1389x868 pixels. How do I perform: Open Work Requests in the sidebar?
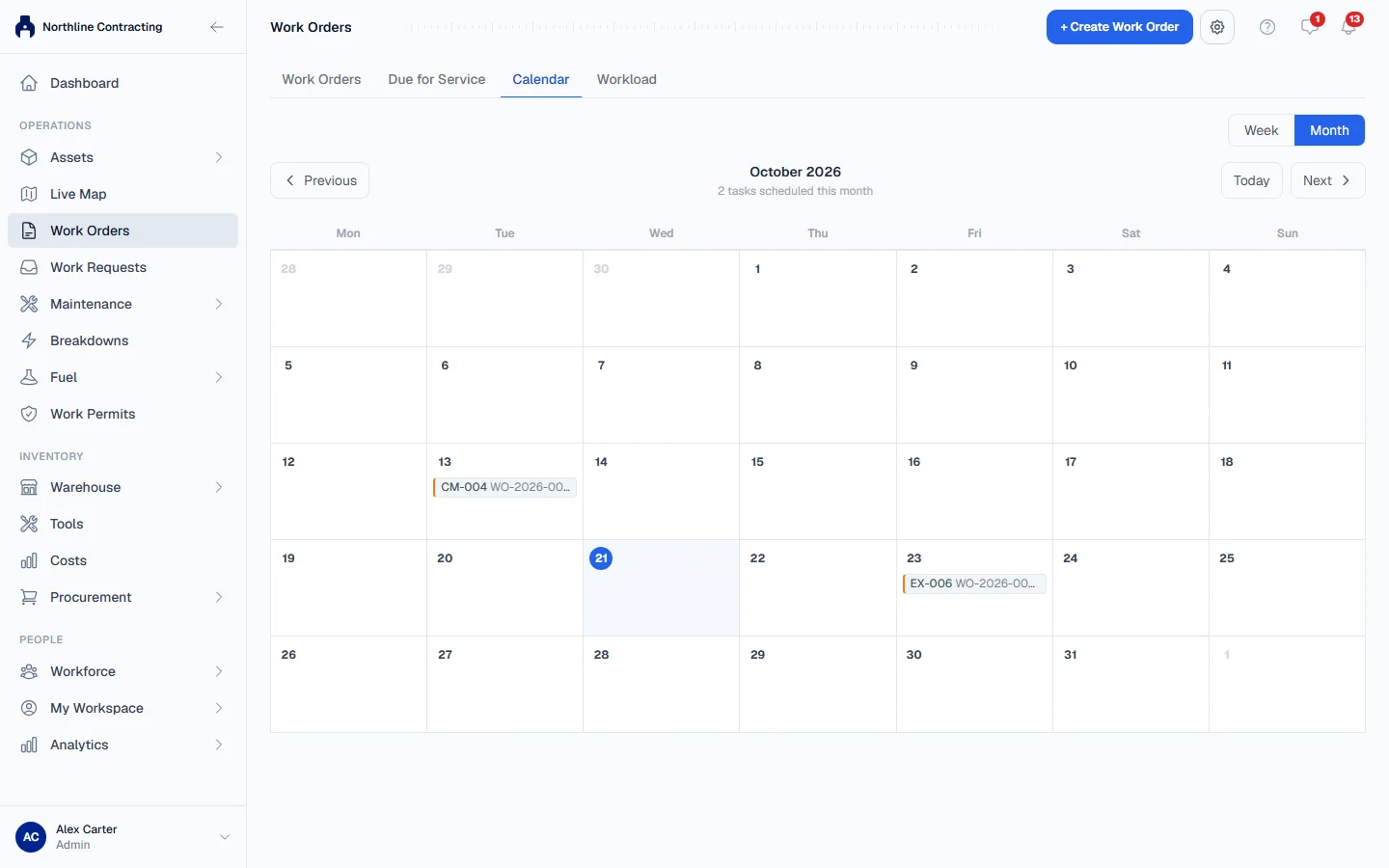123,267
